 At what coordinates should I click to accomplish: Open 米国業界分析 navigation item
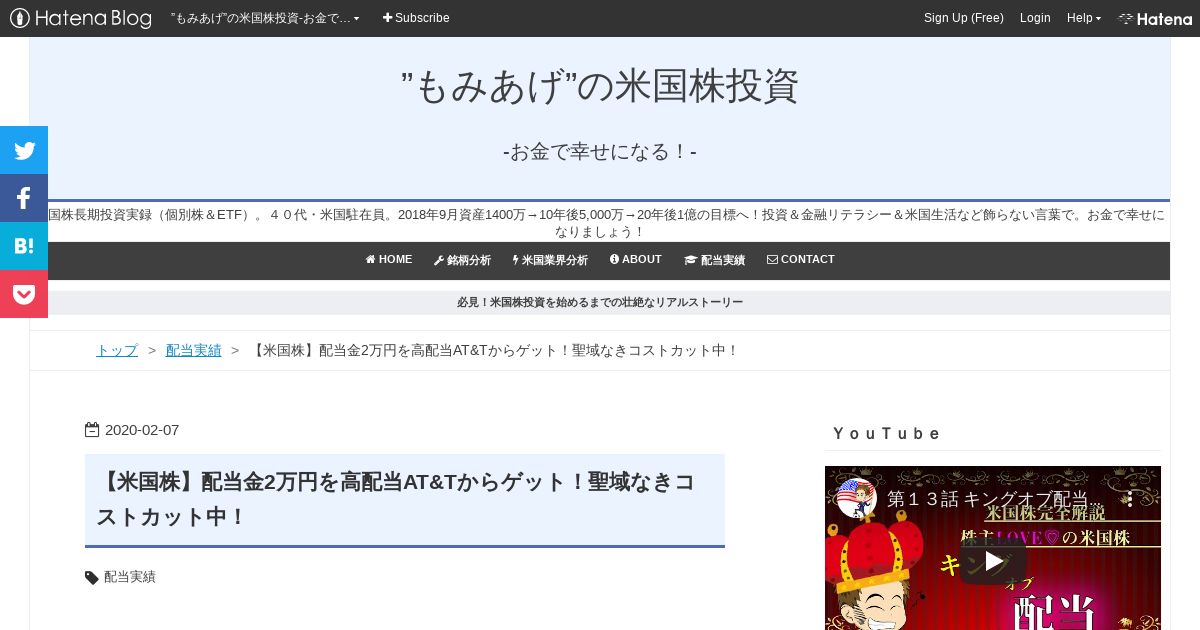550,260
